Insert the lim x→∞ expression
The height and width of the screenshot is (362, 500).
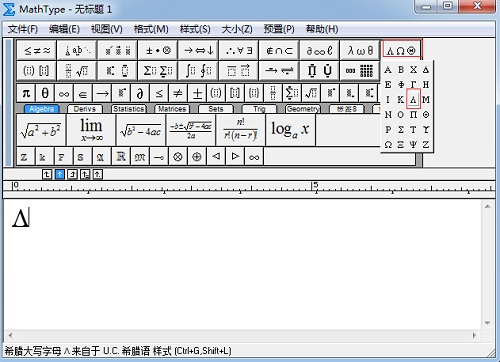coord(91,130)
